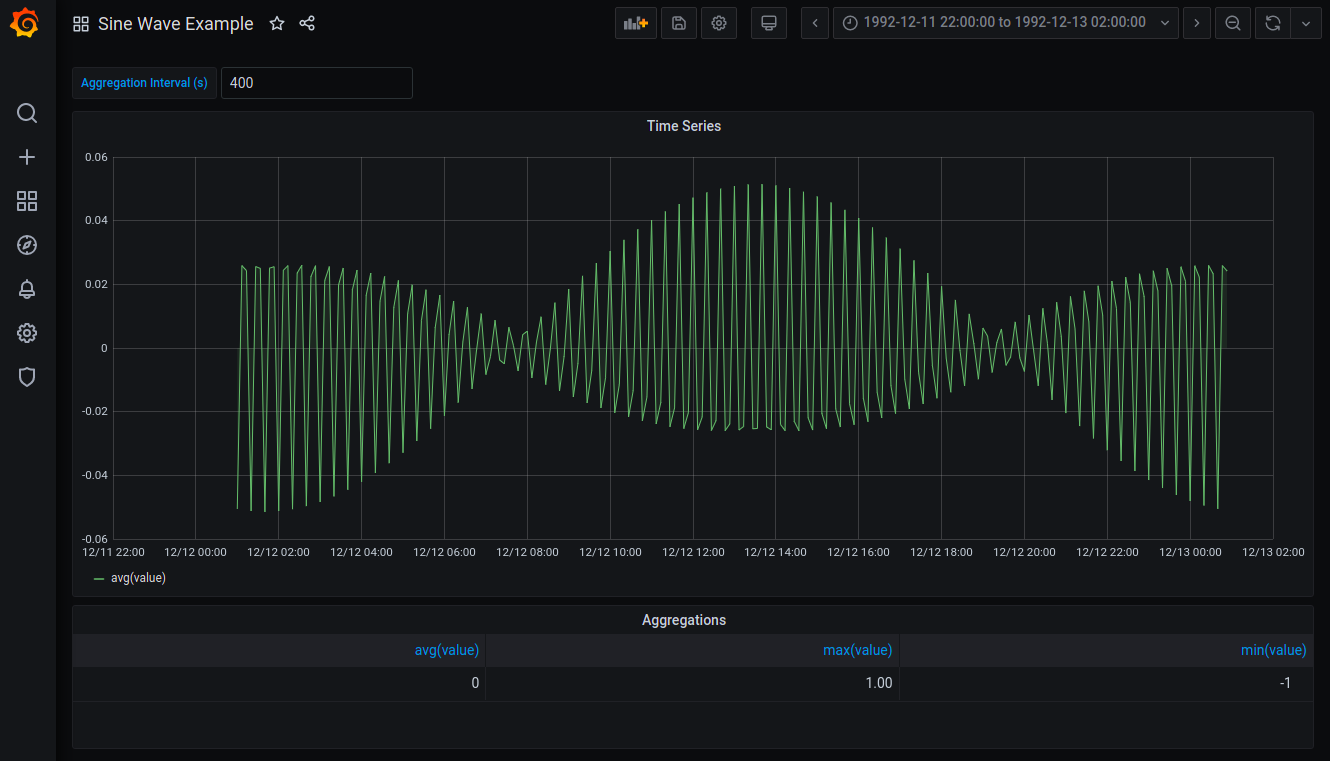Open the Server Admin shield icon

27,377
